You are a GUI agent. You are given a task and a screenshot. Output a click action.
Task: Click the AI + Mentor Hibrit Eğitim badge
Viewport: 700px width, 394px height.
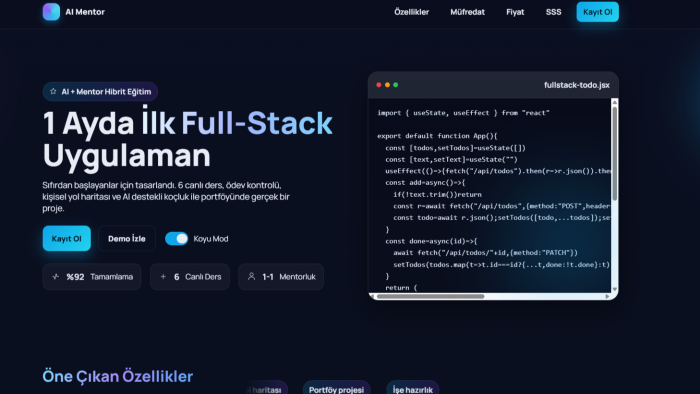pyautogui.click(x=100, y=91)
